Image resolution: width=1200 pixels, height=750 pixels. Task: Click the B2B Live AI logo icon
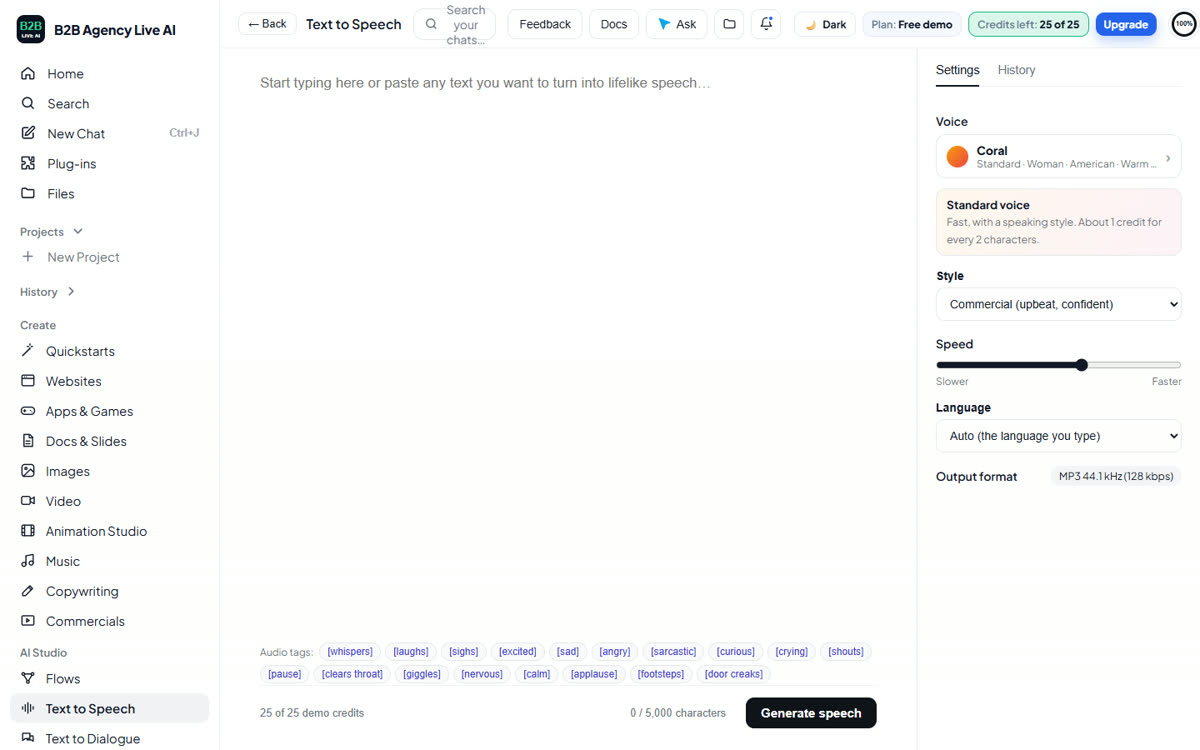click(x=31, y=30)
